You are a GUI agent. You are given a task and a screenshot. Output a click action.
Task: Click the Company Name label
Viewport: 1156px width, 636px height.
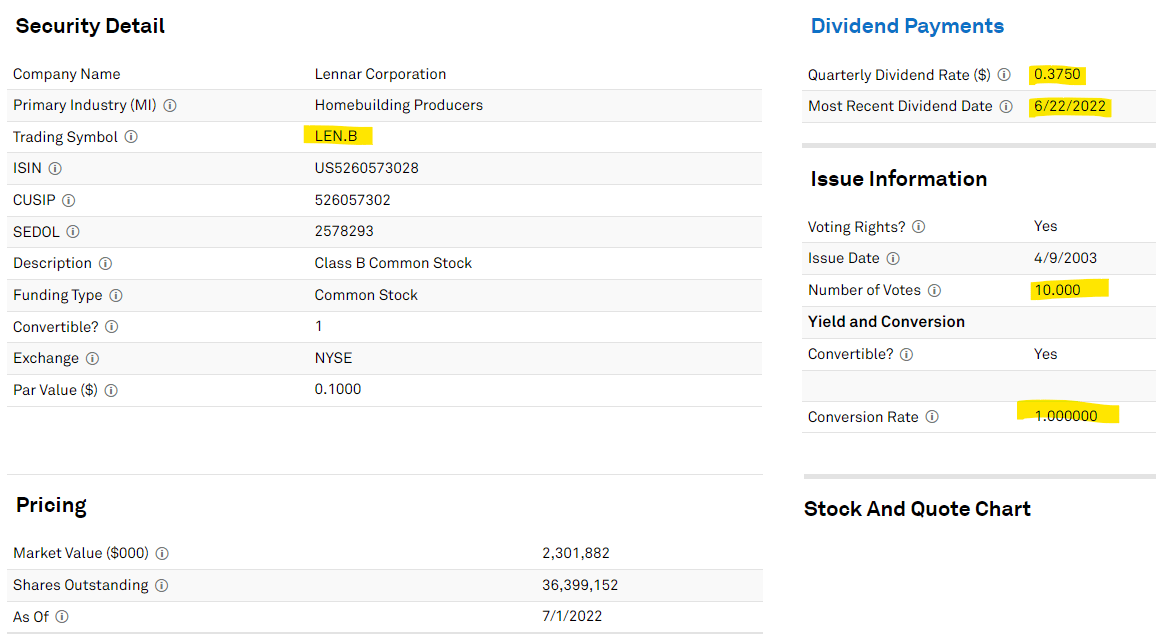tap(66, 74)
